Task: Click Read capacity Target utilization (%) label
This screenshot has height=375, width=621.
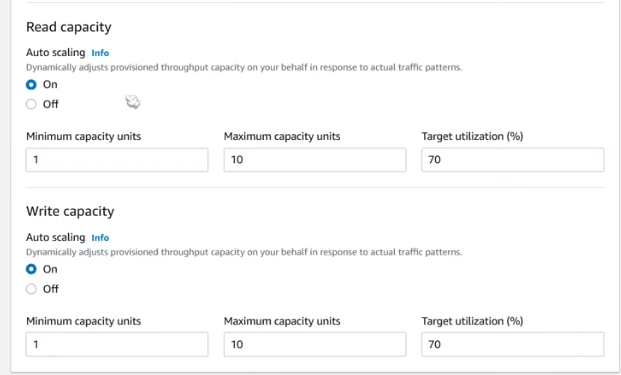Action: click(472, 136)
